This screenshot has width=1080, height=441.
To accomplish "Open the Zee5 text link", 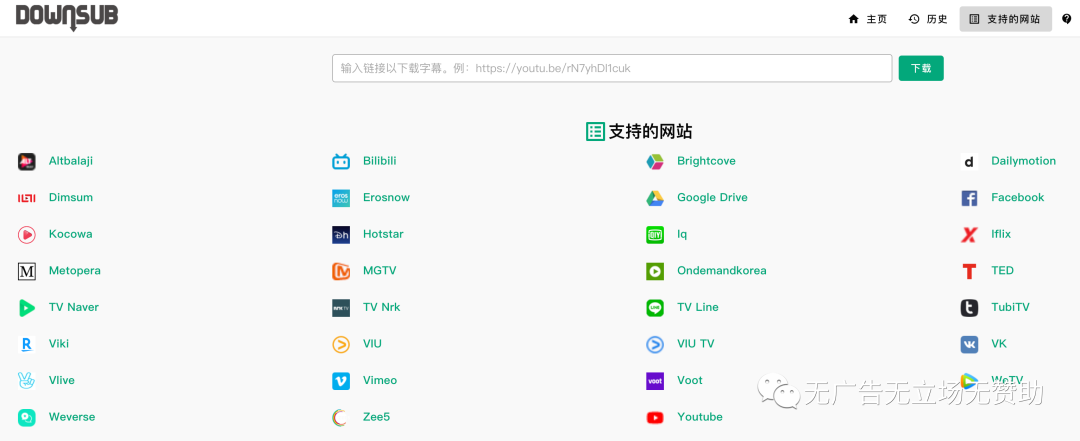I will click(x=376, y=417).
